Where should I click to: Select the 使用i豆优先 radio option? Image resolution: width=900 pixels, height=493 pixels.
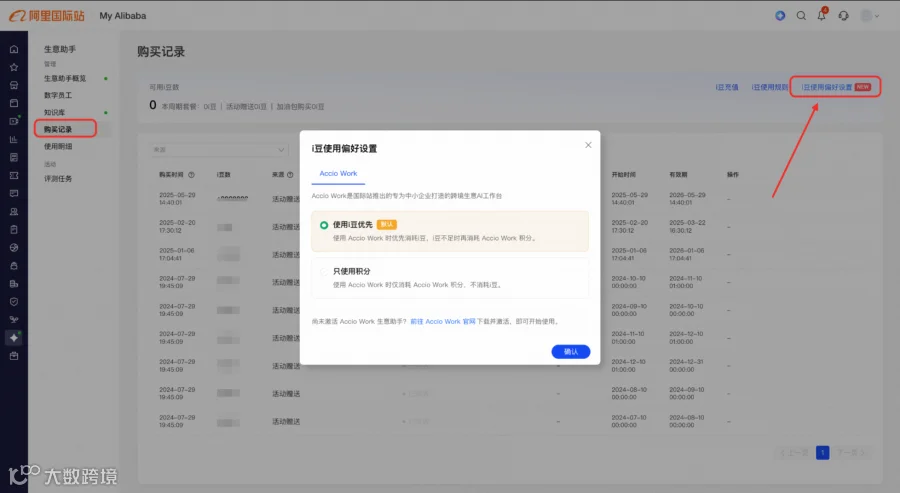(x=324, y=225)
